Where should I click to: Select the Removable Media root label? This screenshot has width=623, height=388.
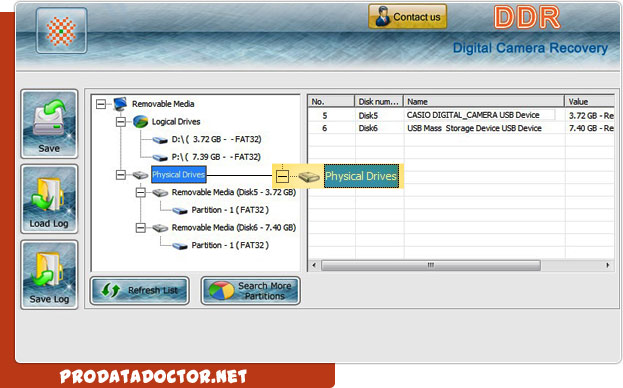tap(163, 104)
